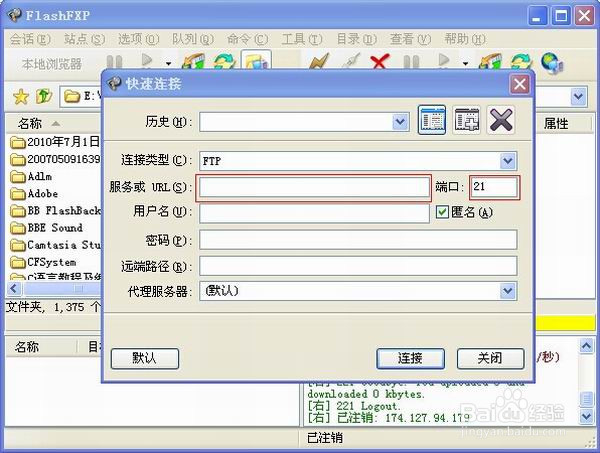The width and height of the screenshot is (600, 453).
Task: Click the right pane pause icon
Action: click(x=411, y=62)
